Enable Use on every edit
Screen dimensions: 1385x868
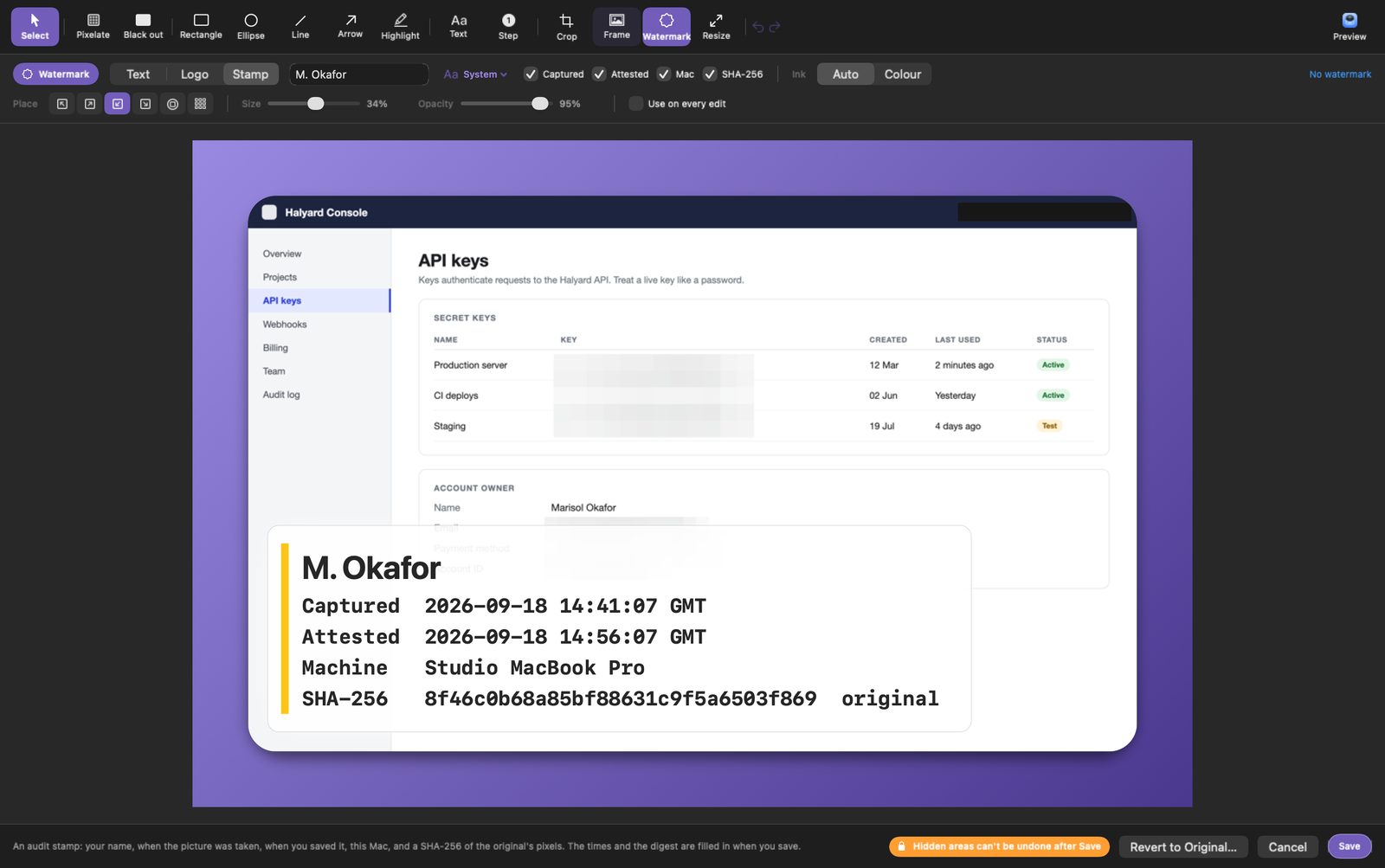click(x=678, y=104)
